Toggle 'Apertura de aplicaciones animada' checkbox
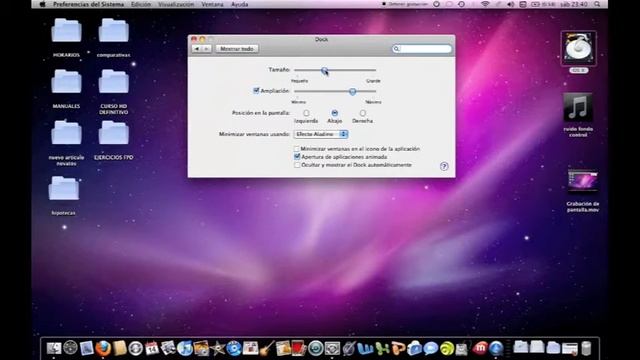The image size is (640, 360). (297, 157)
